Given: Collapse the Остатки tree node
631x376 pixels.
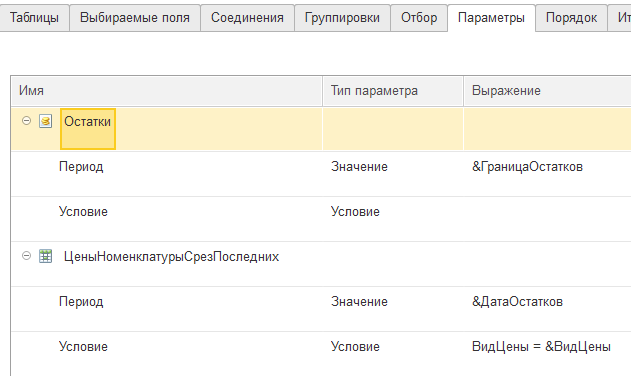Looking at the screenshot, I should (x=26, y=121).
